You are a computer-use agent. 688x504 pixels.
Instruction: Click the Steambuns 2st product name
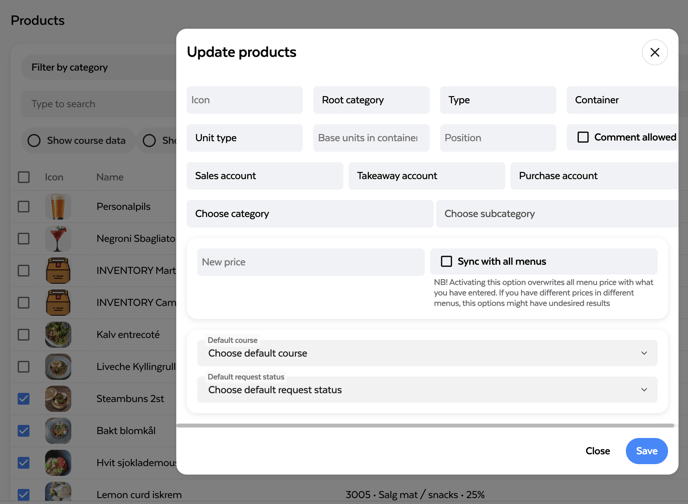click(130, 399)
